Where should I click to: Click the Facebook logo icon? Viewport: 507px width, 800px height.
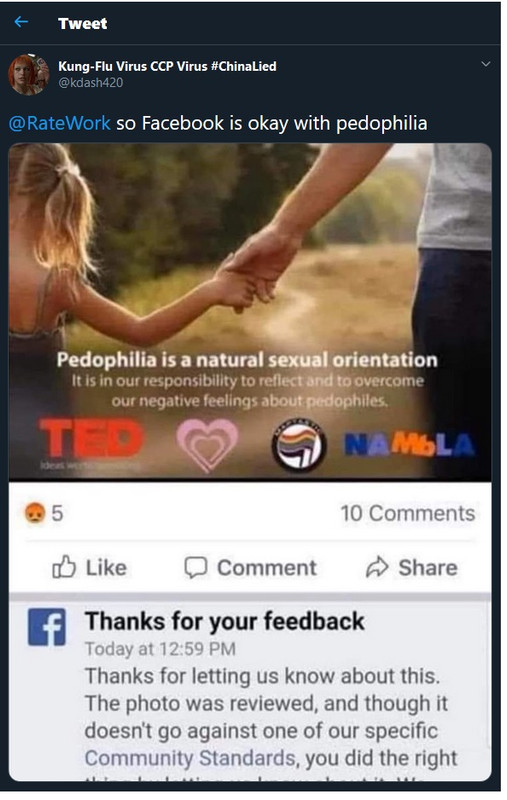(46, 627)
